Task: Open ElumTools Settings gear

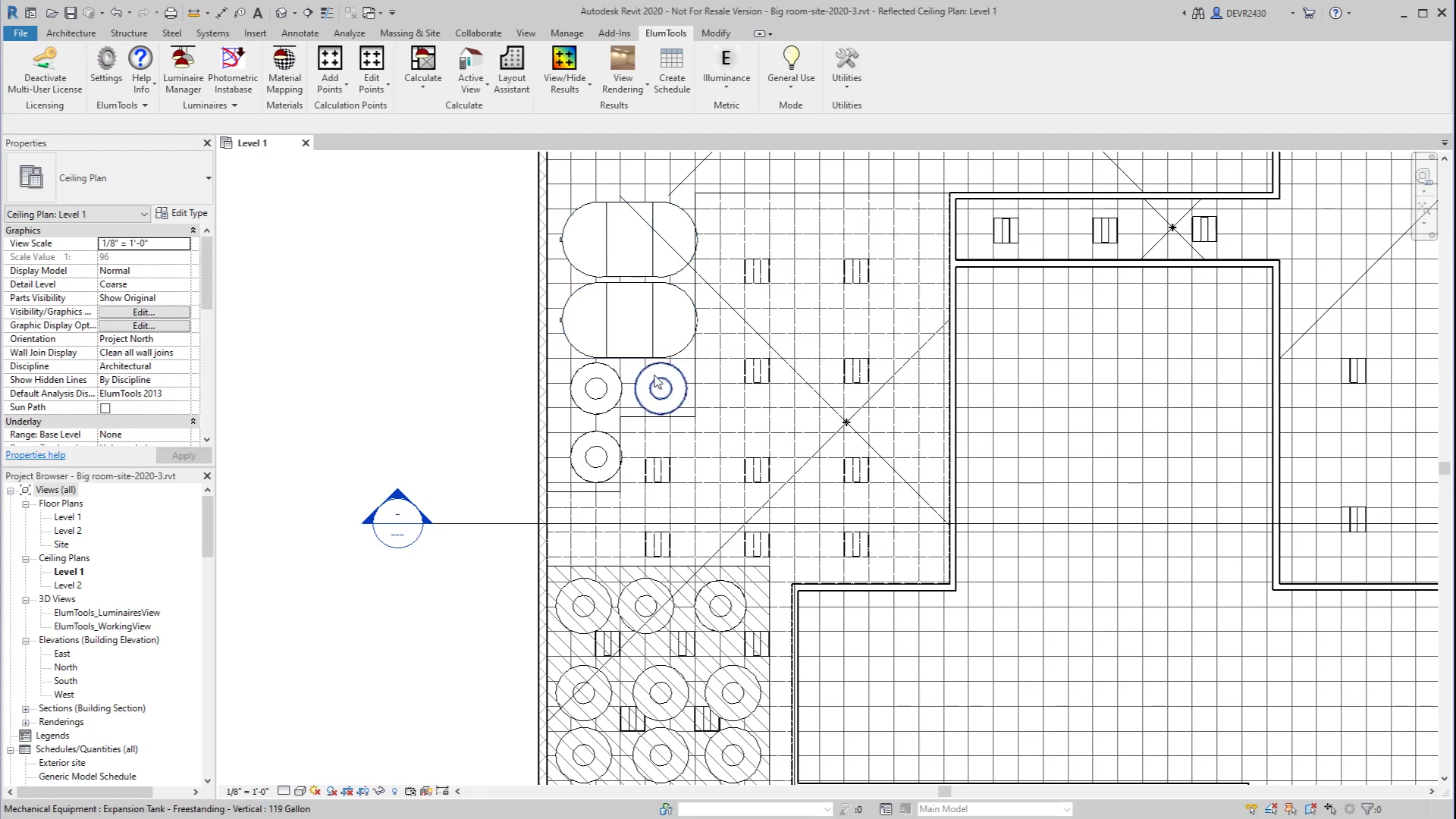Action: tap(106, 65)
